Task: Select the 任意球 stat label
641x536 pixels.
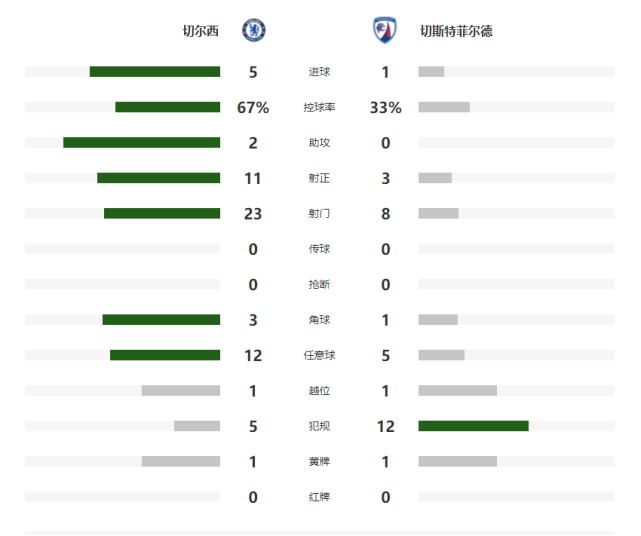Action: 320,355
